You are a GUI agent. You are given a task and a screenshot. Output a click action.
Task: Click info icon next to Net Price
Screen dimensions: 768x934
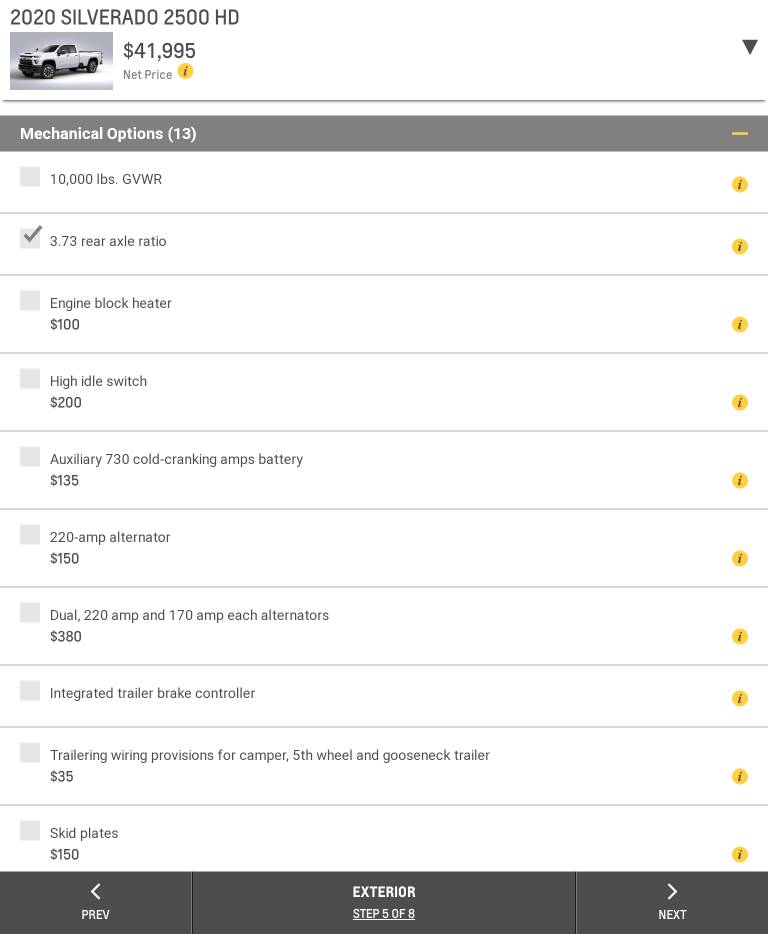(185, 72)
